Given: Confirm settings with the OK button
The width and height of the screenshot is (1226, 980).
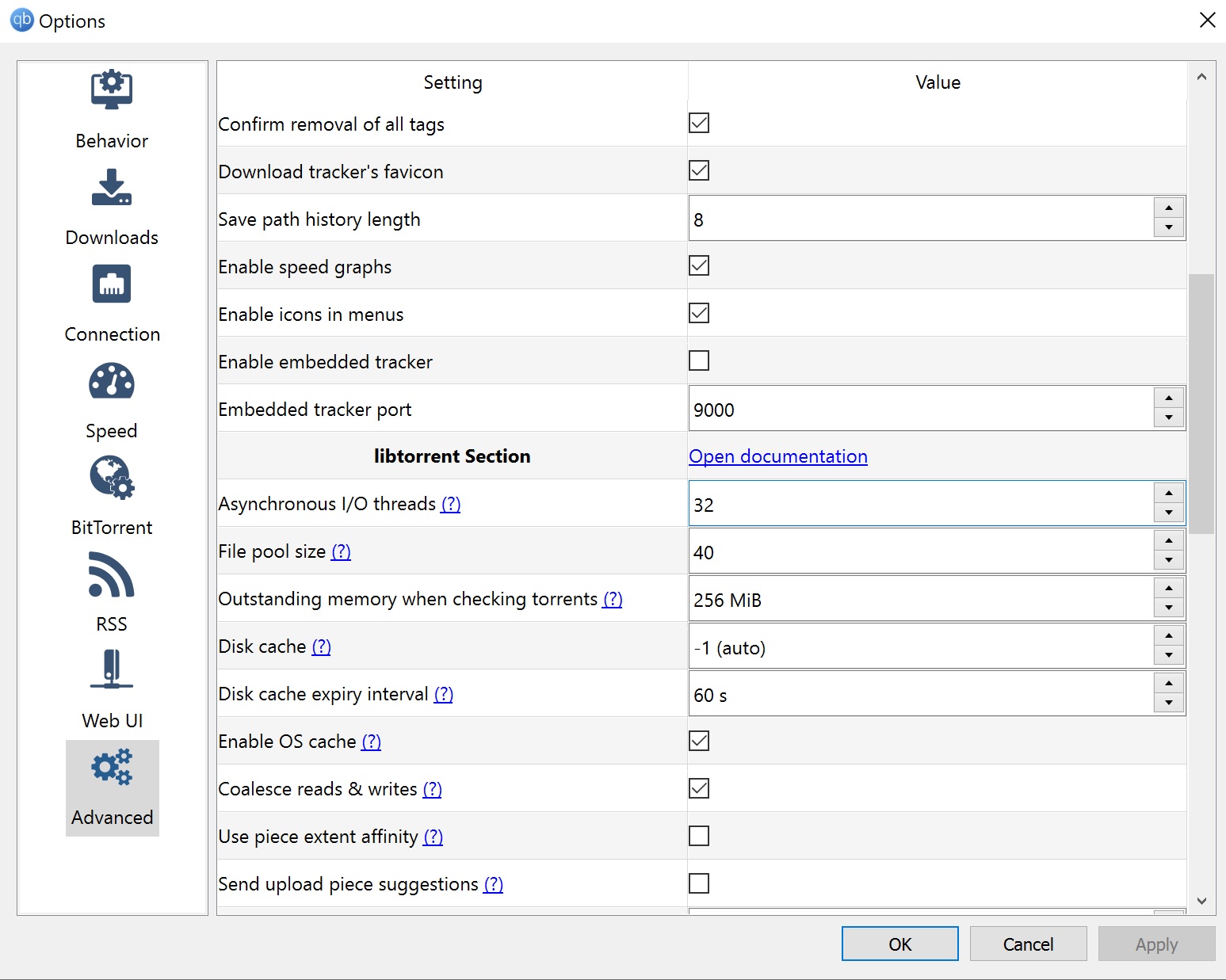Looking at the screenshot, I should click(x=899, y=944).
